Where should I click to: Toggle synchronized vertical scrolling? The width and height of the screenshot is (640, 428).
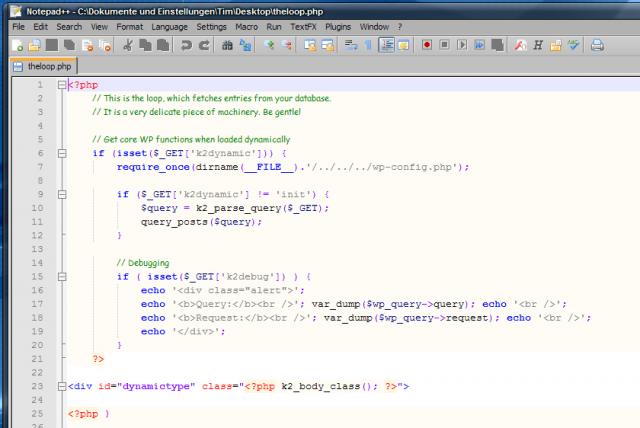point(310,45)
